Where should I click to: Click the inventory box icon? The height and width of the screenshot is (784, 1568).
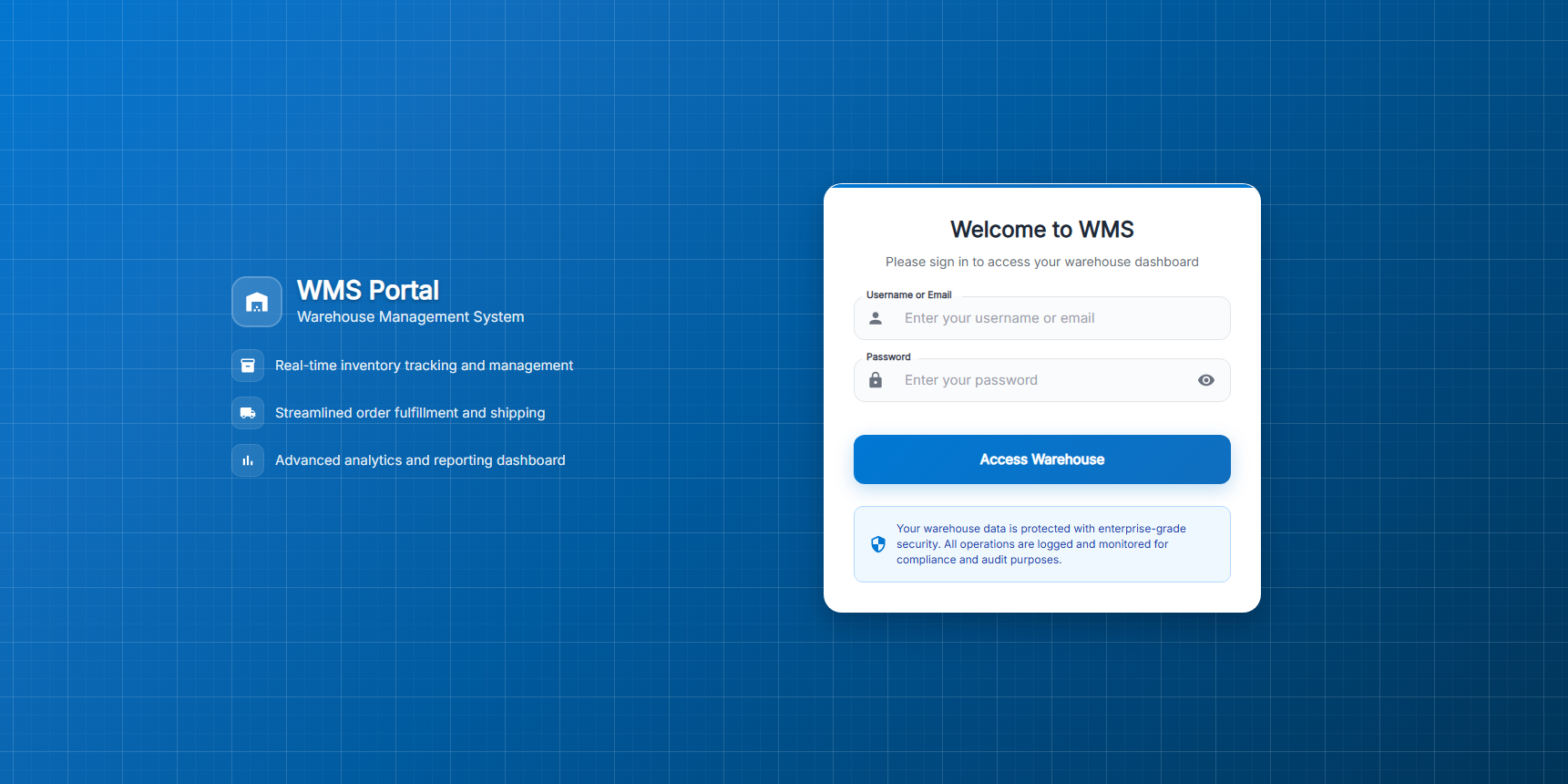tap(248, 366)
